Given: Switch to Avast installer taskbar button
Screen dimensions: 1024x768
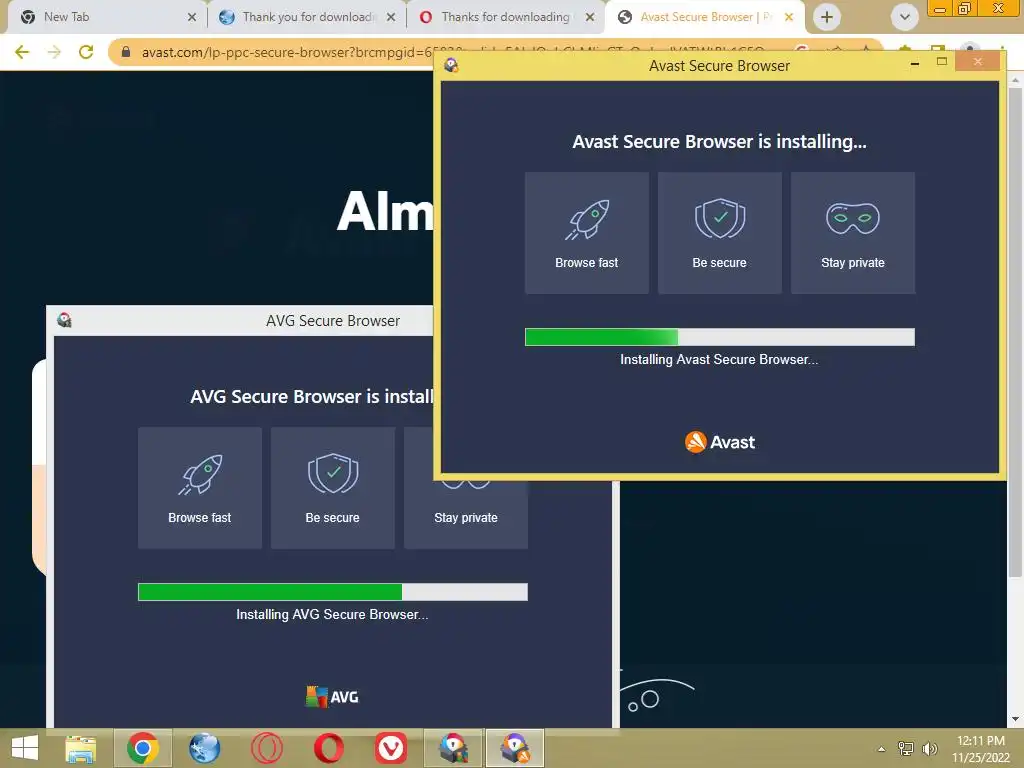Looking at the screenshot, I should point(515,748).
